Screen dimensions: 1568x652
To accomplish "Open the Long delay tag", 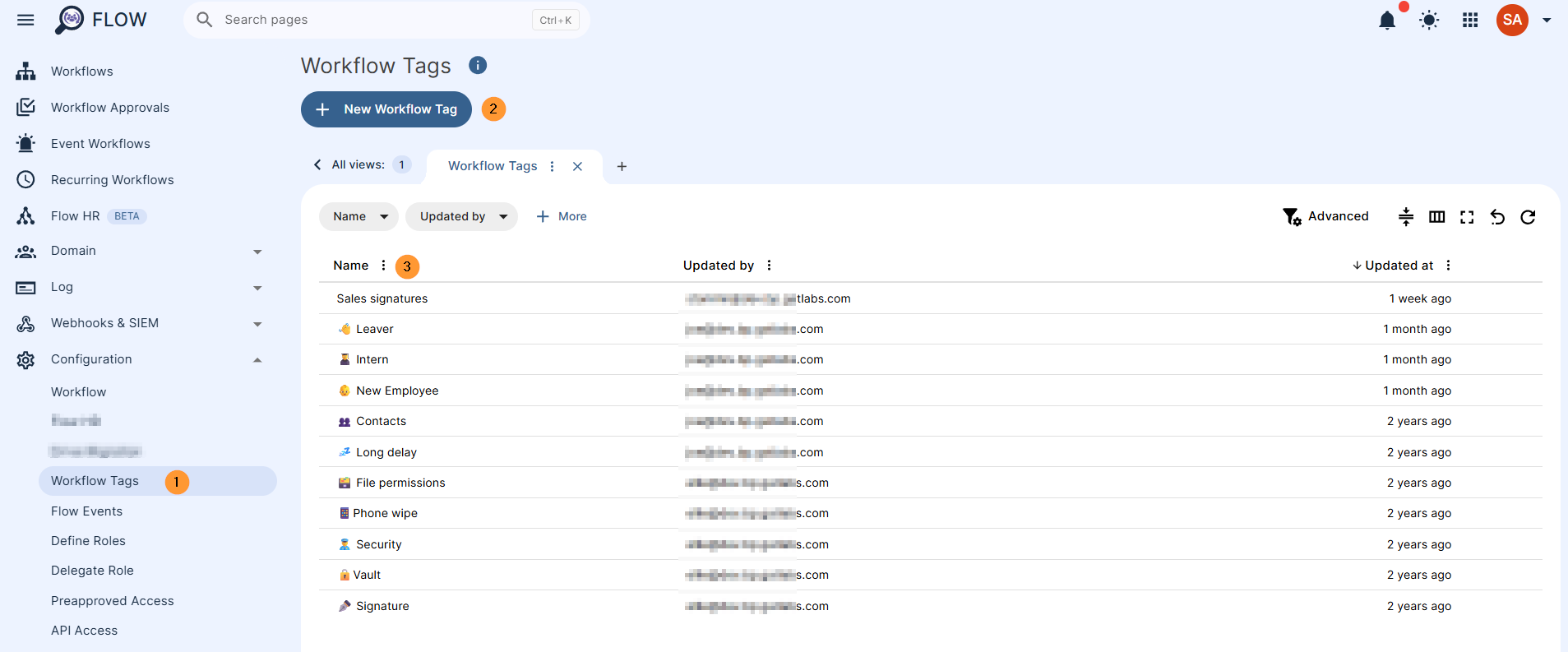I will tap(930, 452).
